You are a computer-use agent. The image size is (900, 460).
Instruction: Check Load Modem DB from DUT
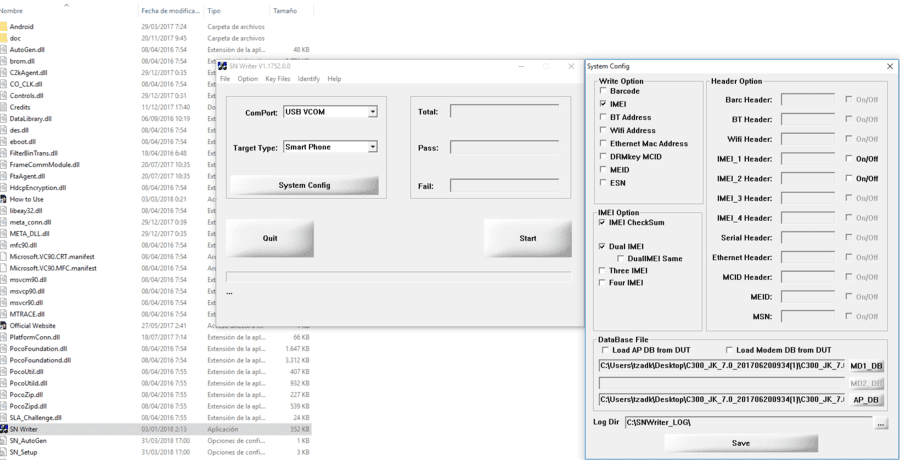click(x=730, y=350)
